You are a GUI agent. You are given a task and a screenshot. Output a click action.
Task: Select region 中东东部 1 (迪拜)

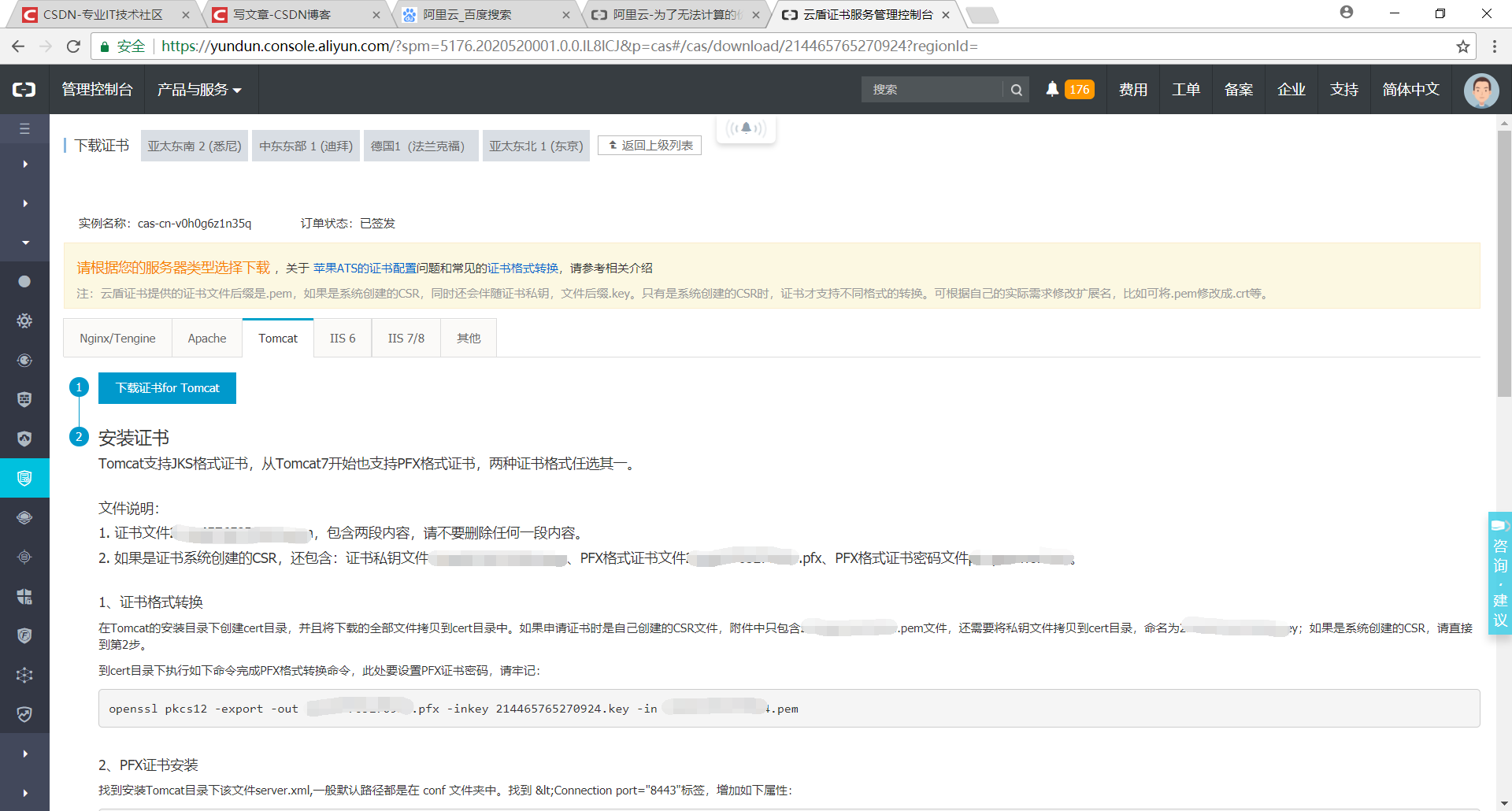pyautogui.click(x=306, y=146)
